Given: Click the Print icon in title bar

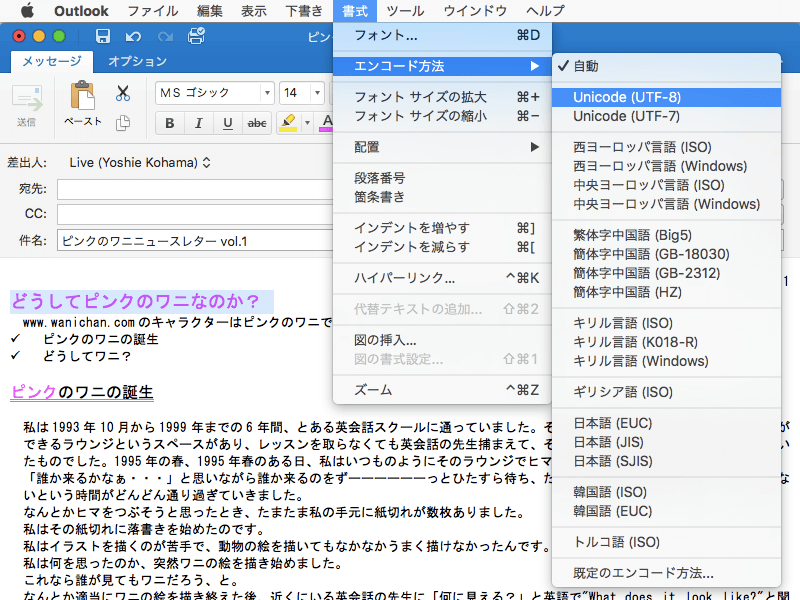Looking at the screenshot, I should click(x=196, y=36).
